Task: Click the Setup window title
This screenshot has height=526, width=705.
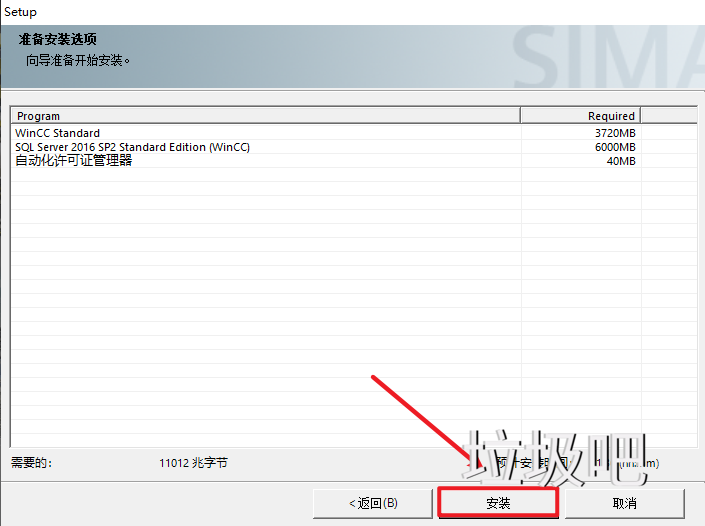Action: (20, 12)
